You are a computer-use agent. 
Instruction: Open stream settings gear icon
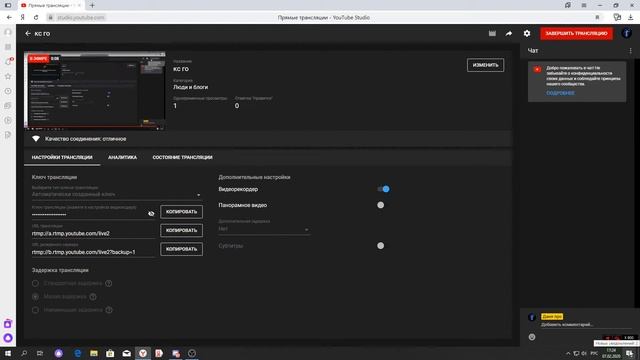pos(527,33)
